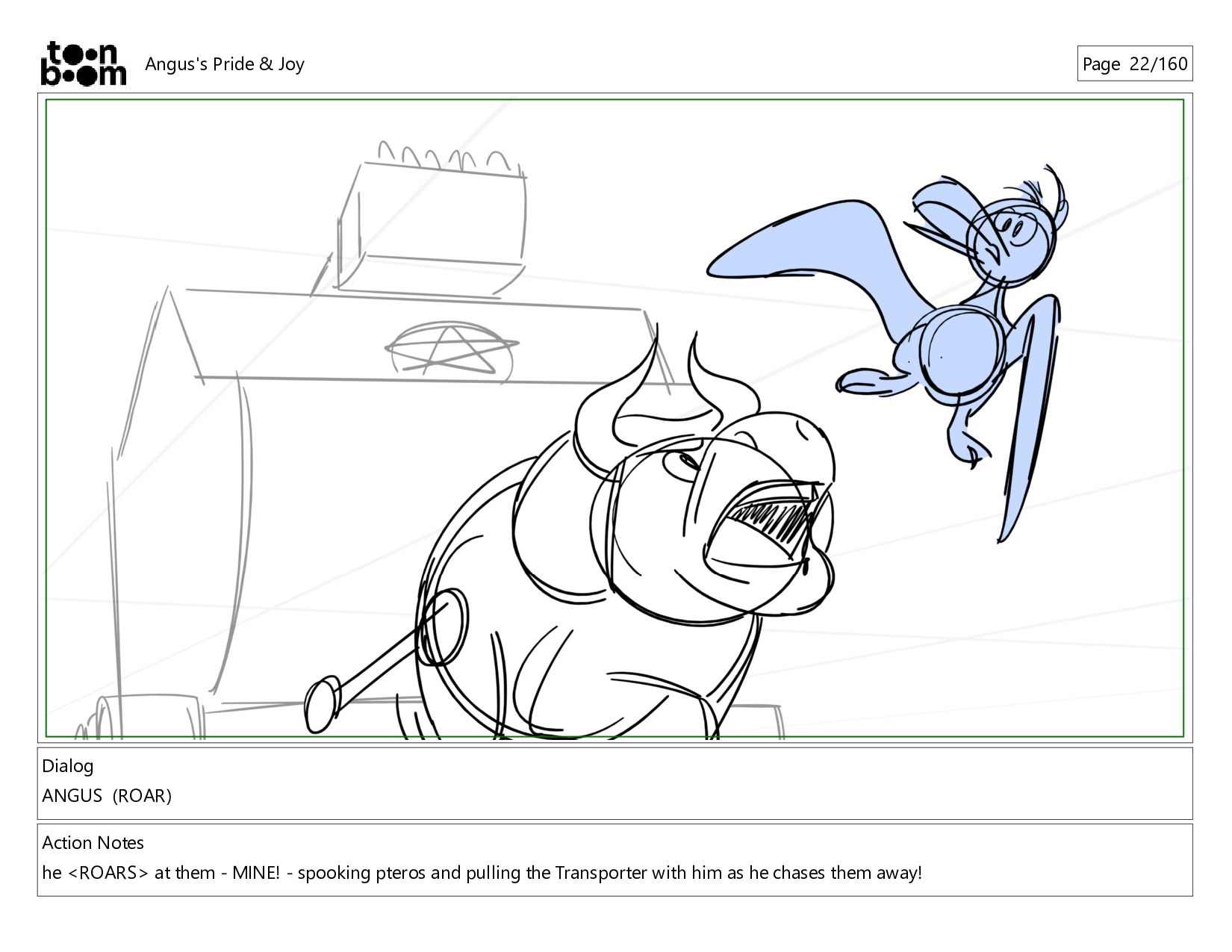1232x952 pixels.
Task: Click the Toon Boom logo
Action: (x=83, y=63)
